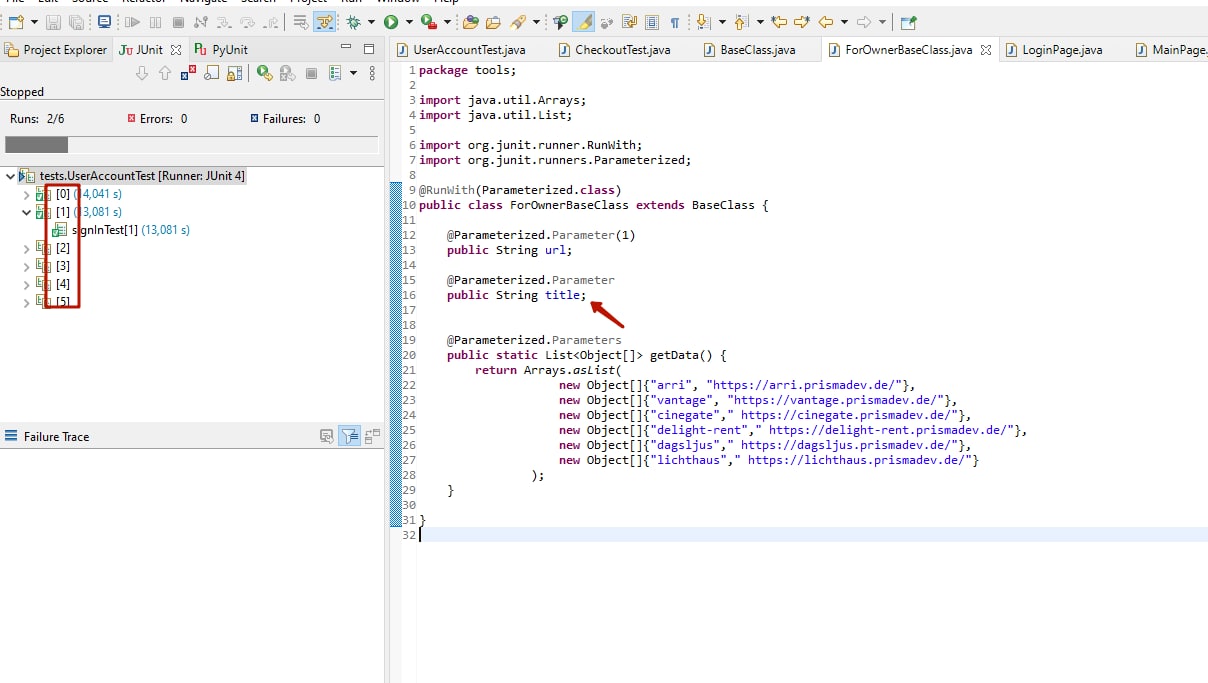
Task: Click the Suspend debug button
Action: [x=155, y=22]
